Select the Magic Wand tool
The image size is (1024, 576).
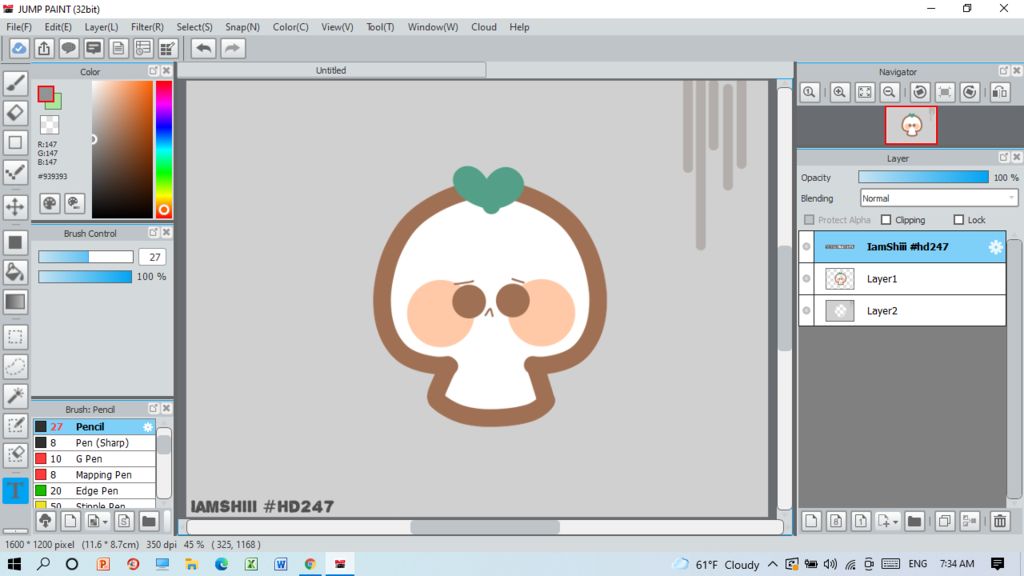(x=15, y=395)
